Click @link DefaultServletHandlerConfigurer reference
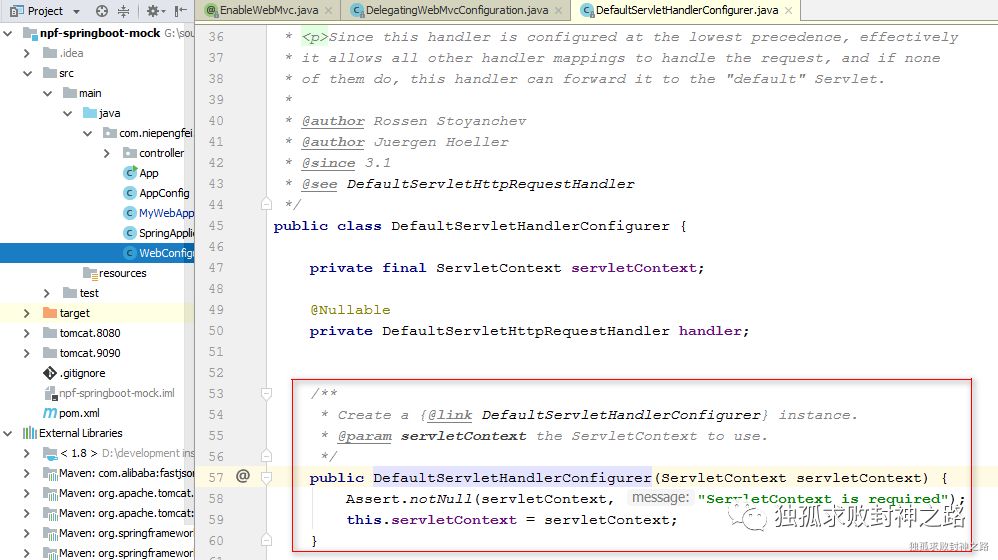 coord(621,416)
